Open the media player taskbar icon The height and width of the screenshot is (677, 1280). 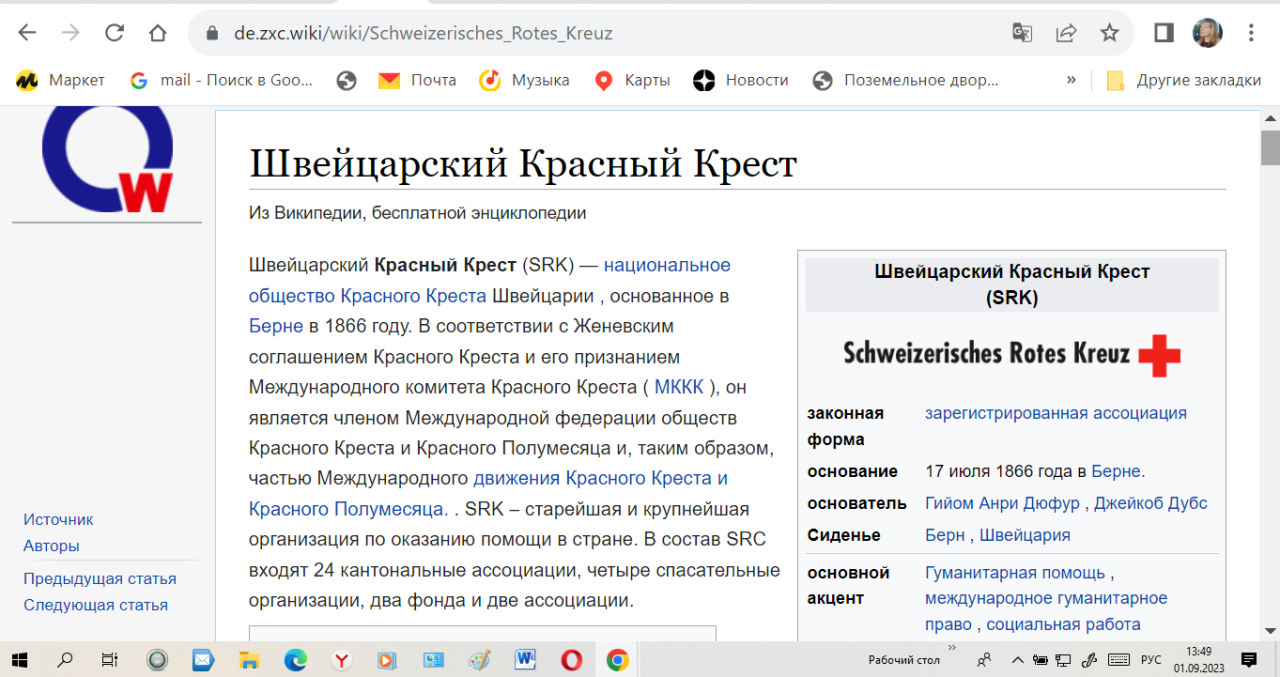[x=387, y=660]
